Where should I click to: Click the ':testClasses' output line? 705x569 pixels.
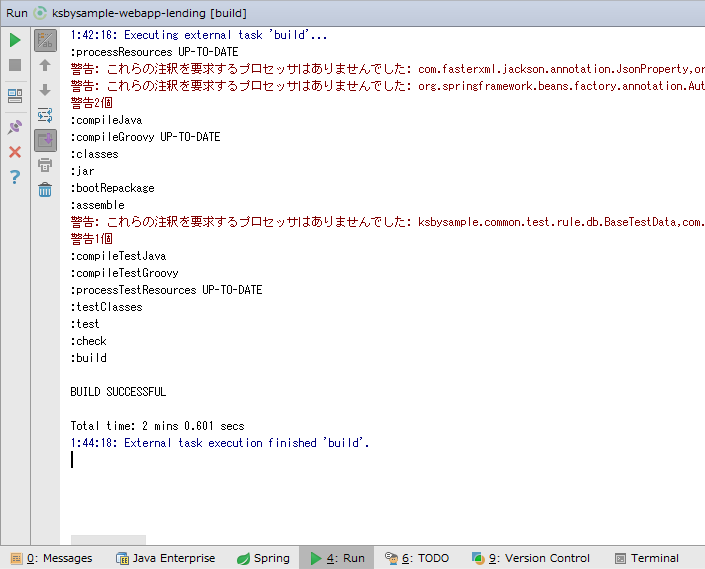[106, 307]
